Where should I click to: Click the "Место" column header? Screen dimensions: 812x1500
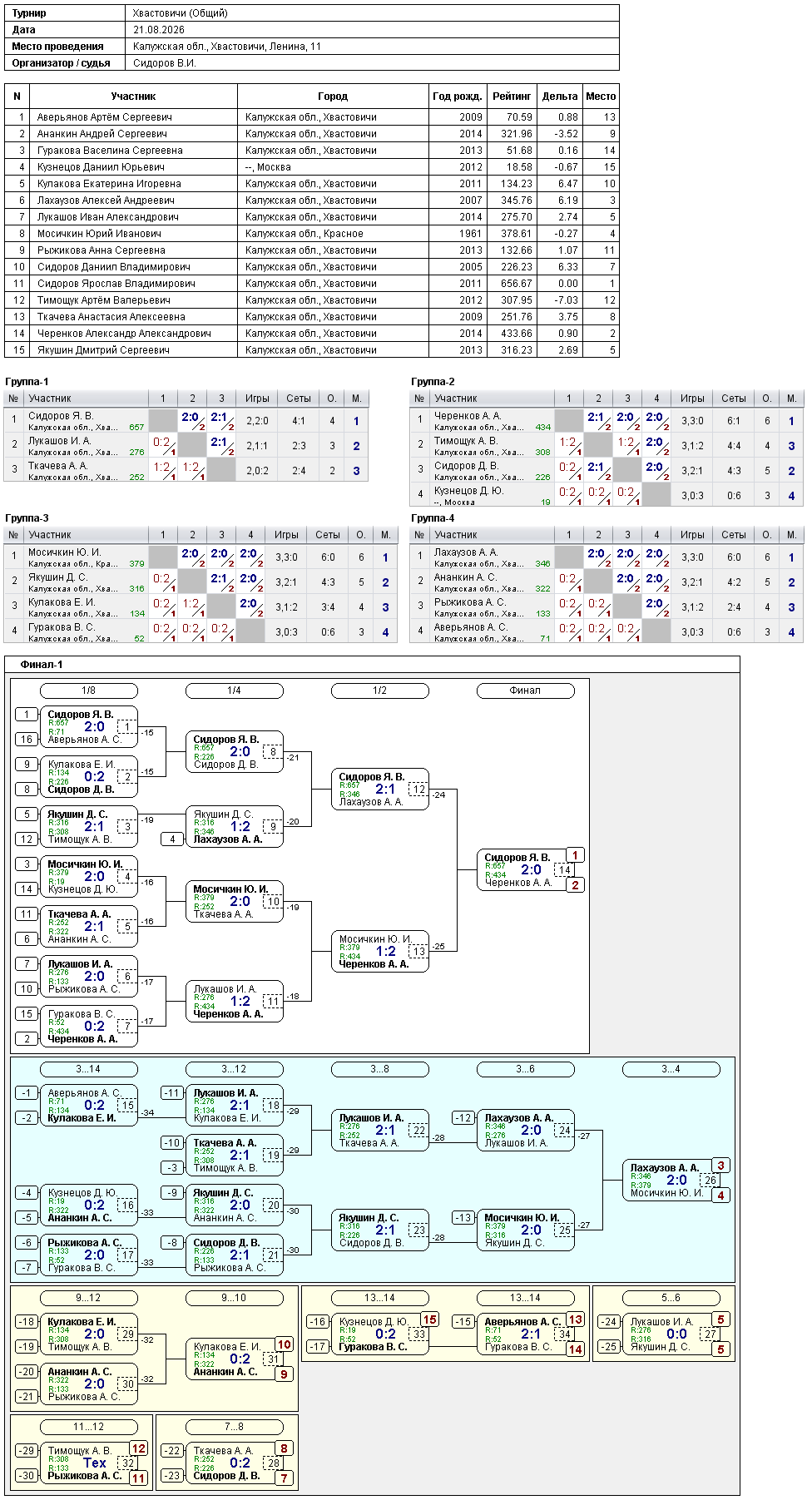[601, 97]
